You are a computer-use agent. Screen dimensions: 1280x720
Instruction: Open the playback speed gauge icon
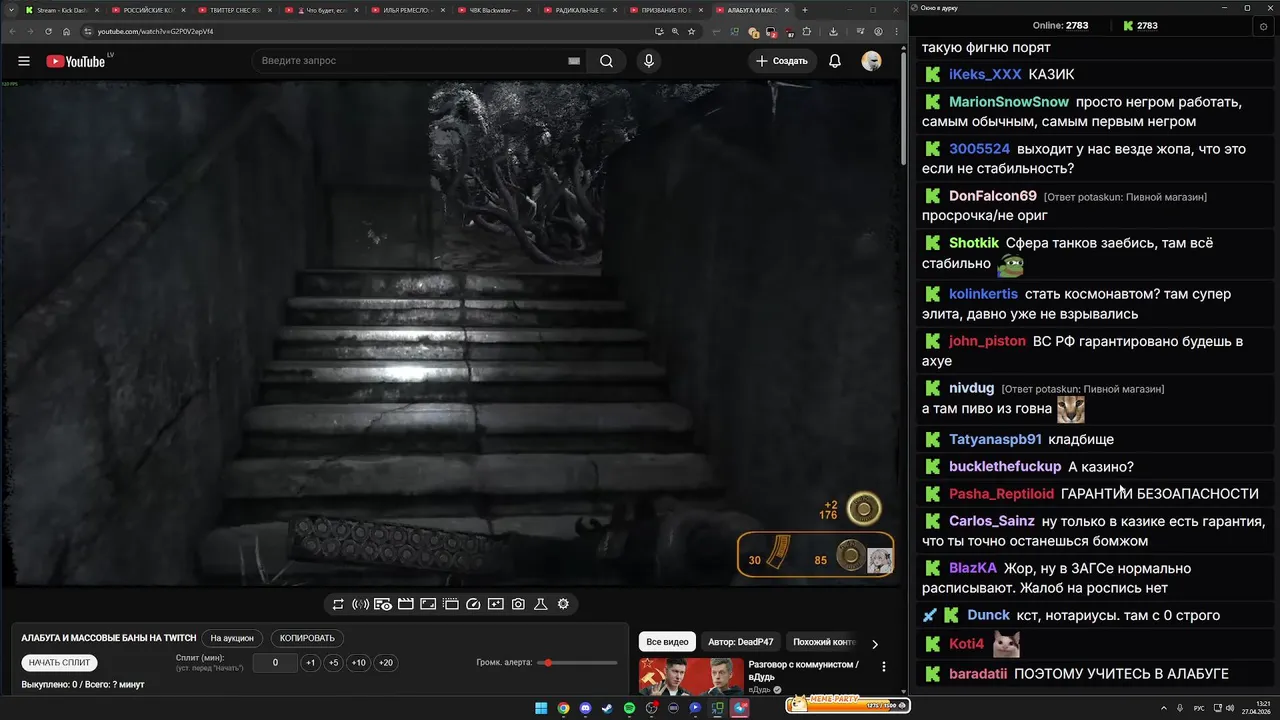click(474, 604)
